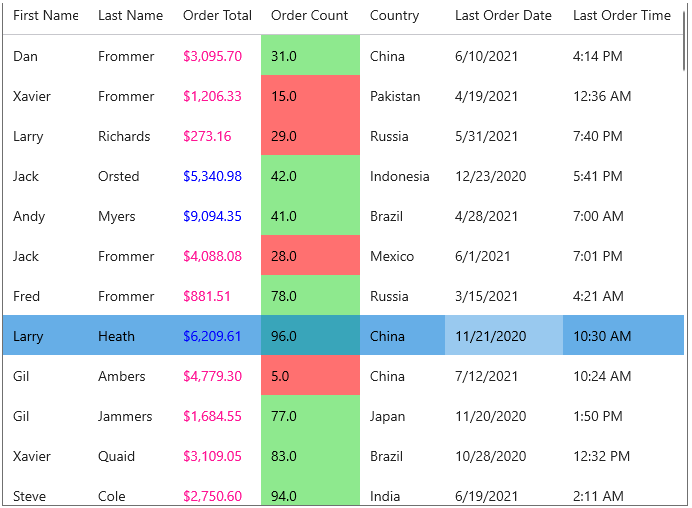
Task: Sort by First Name column header
Action: (x=45, y=16)
